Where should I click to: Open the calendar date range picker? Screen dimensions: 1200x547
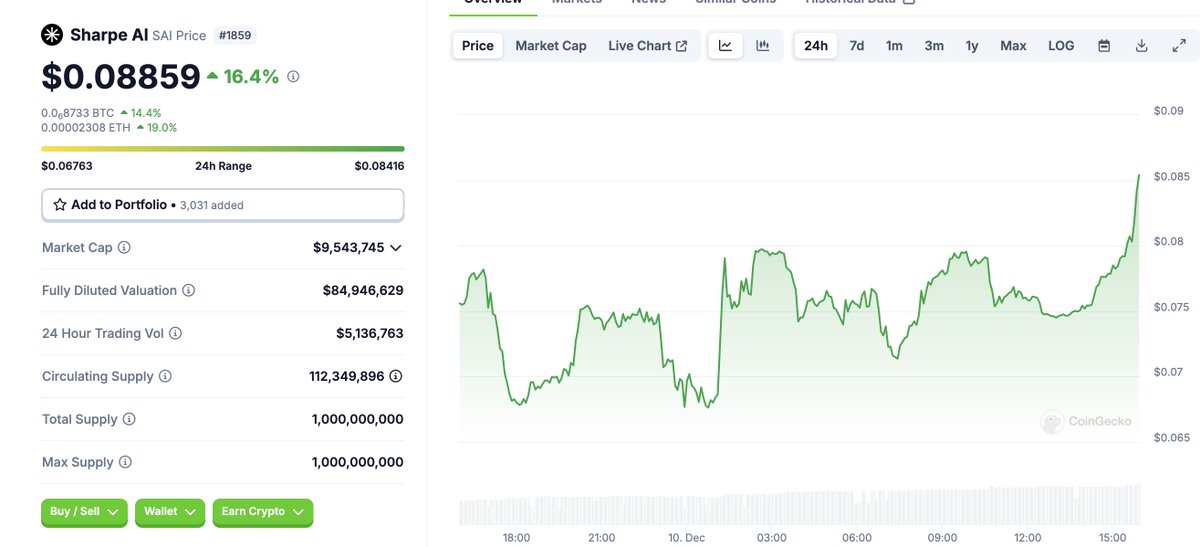[x=1104, y=46]
